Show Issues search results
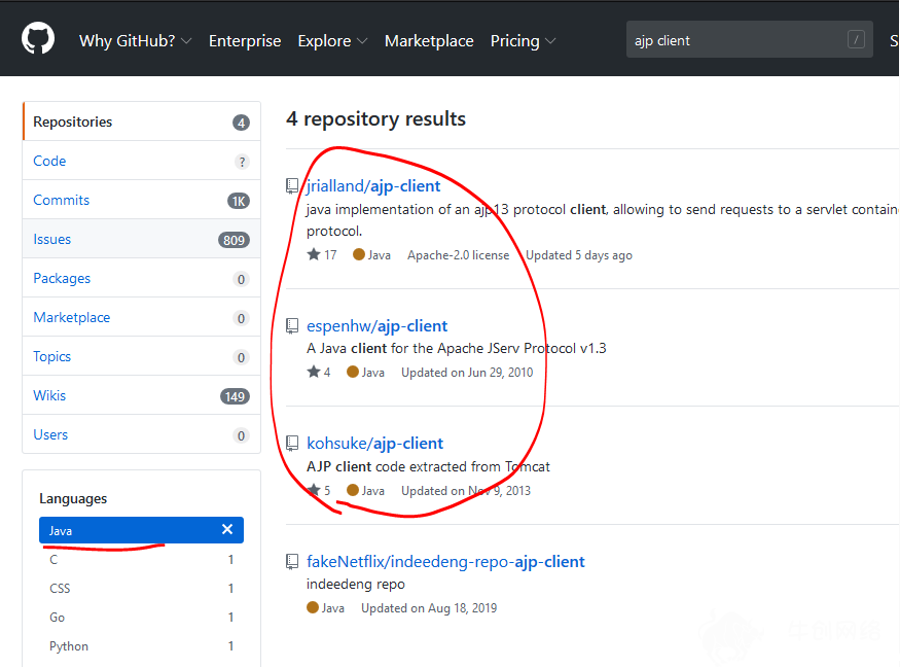Screen dimensions: 900x667 click(141, 239)
